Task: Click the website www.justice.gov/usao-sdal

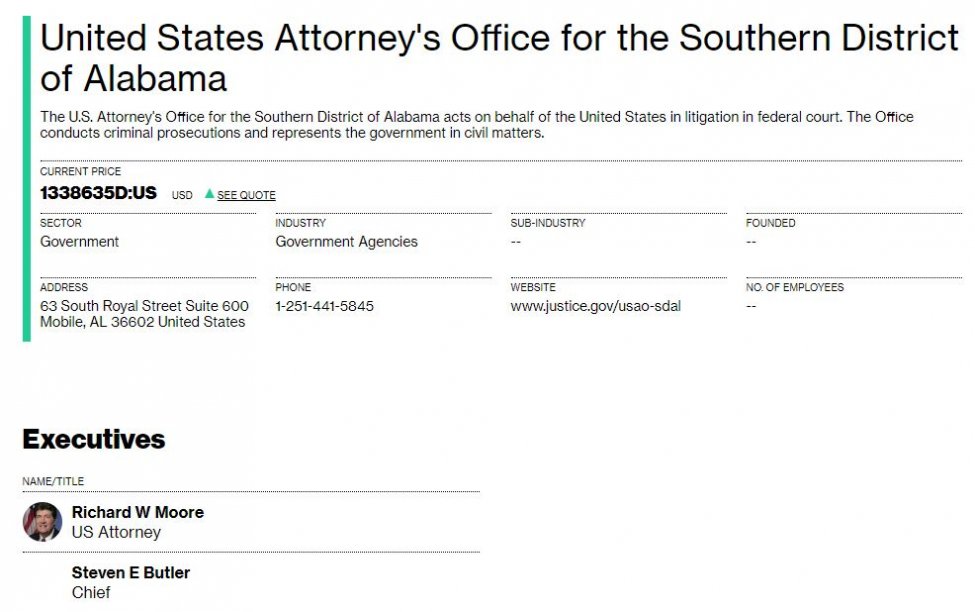Action: 596,306
